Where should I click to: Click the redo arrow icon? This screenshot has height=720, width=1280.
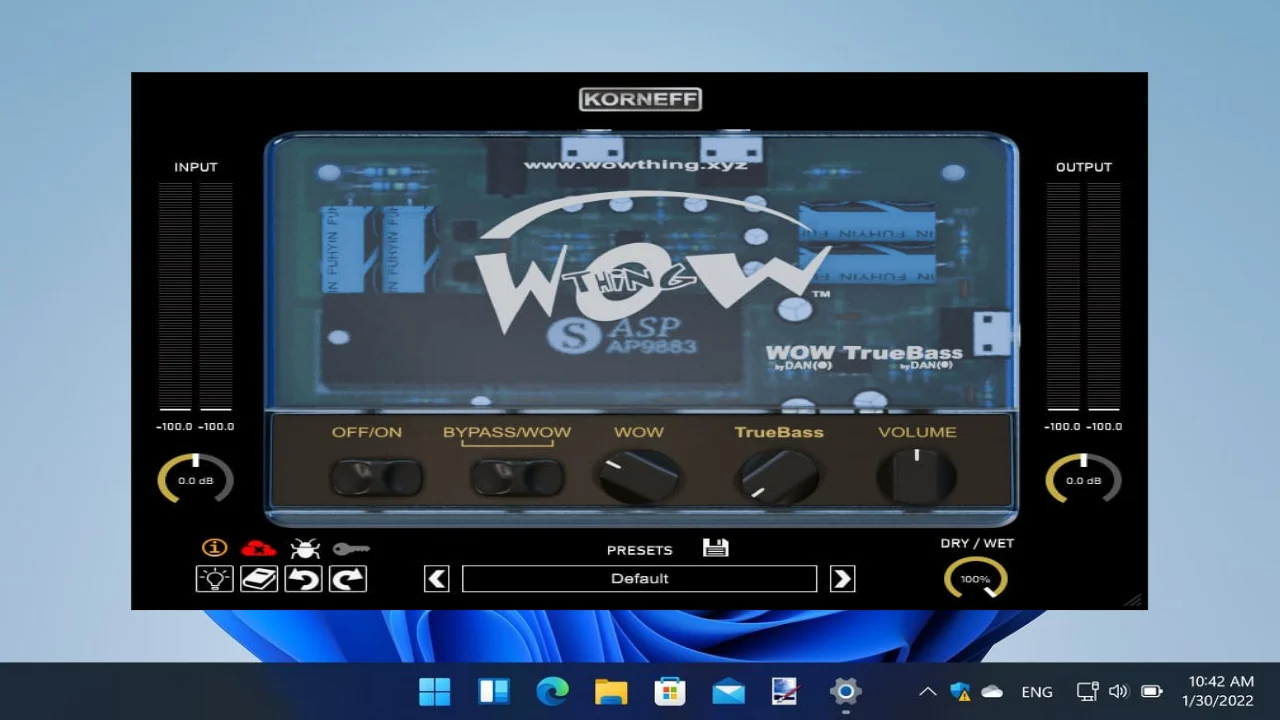pyautogui.click(x=348, y=578)
